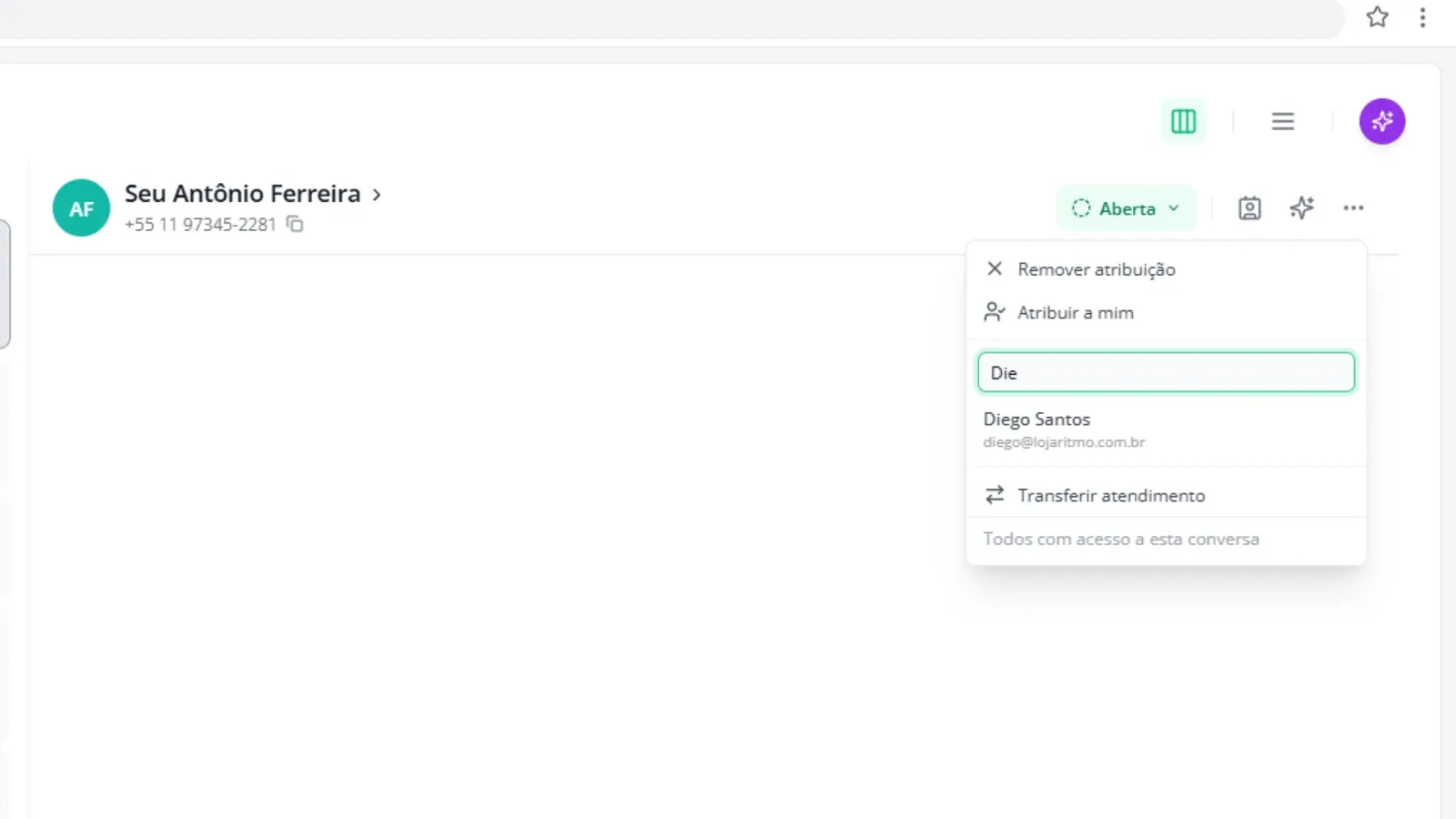Click the diego@lojaritmo.com.br email text
The height and width of the screenshot is (819, 1456).
click(1064, 442)
